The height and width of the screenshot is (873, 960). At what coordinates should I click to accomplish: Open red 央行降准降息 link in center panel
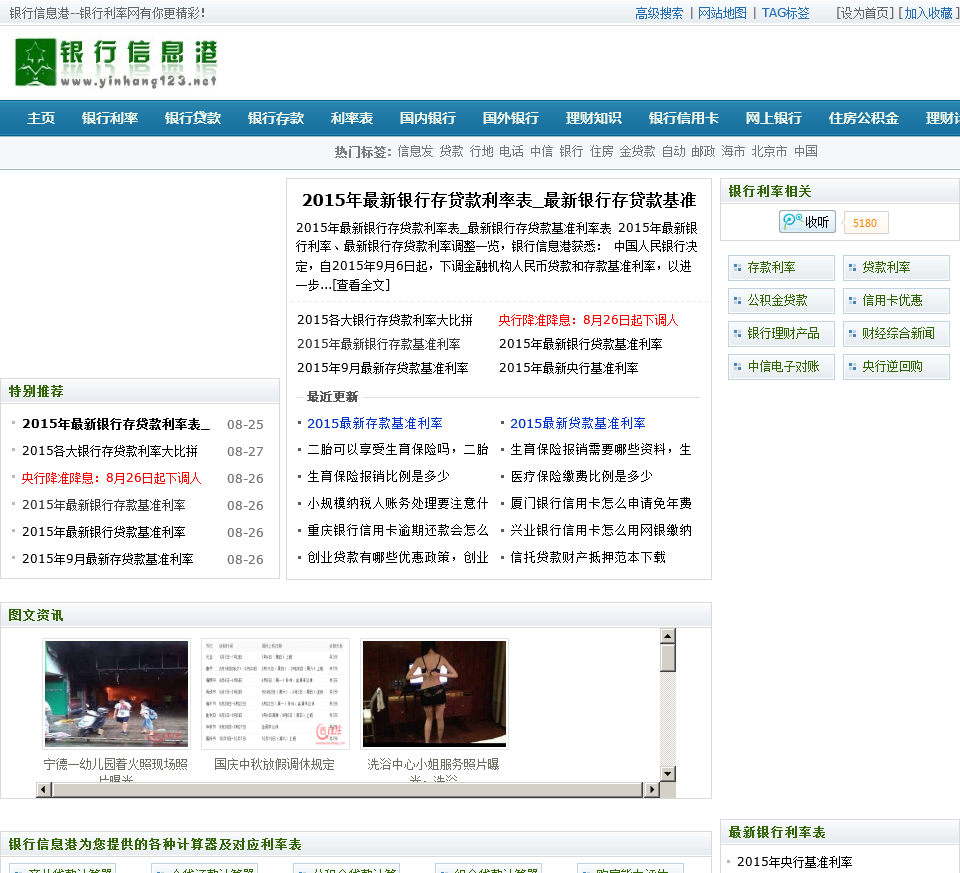point(588,320)
